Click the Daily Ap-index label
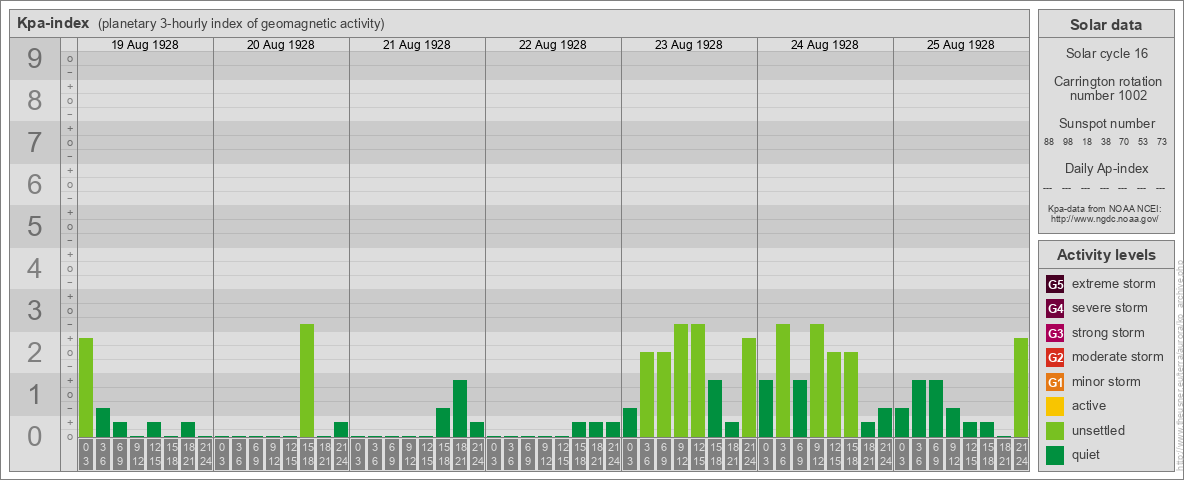The width and height of the screenshot is (1184, 480). coord(1107,168)
